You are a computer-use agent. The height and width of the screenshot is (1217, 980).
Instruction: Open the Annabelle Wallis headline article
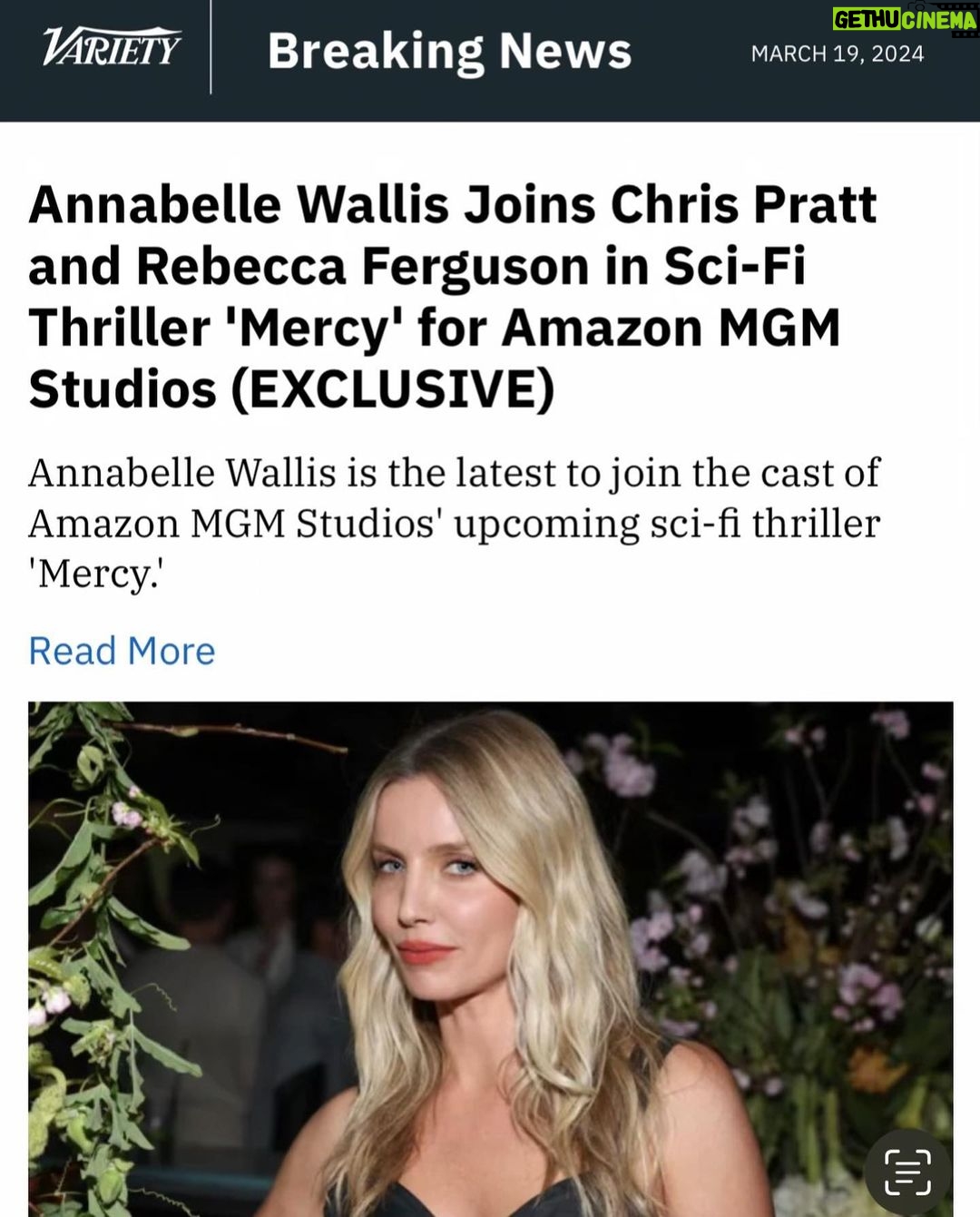[452, 297]
